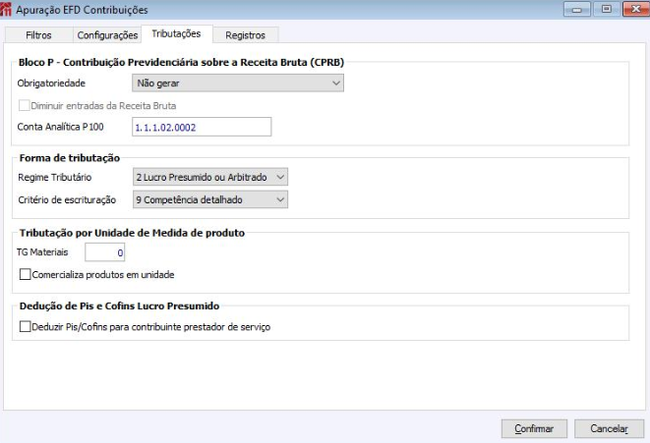Go to the Registros tab
Image resolution: width=650 pixels, height=443 pixels.
click(245, 35)
